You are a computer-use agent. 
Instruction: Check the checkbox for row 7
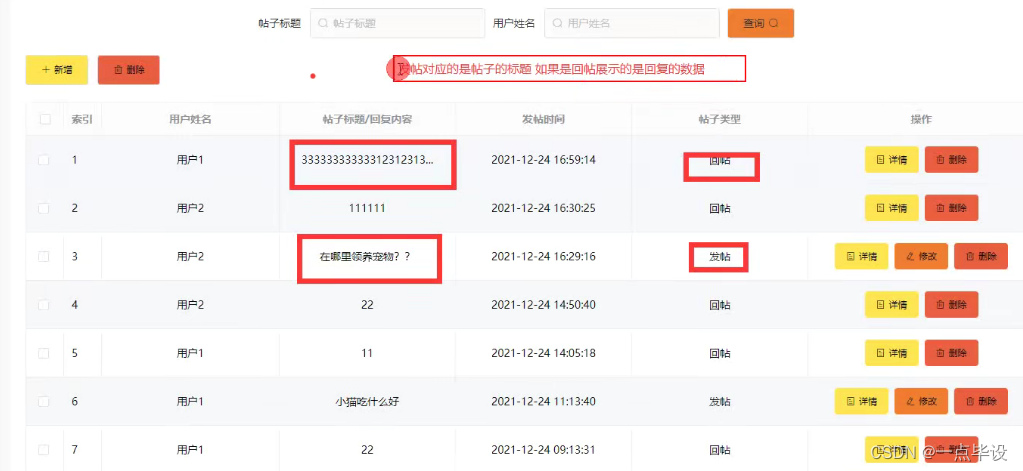pos(44,449)
